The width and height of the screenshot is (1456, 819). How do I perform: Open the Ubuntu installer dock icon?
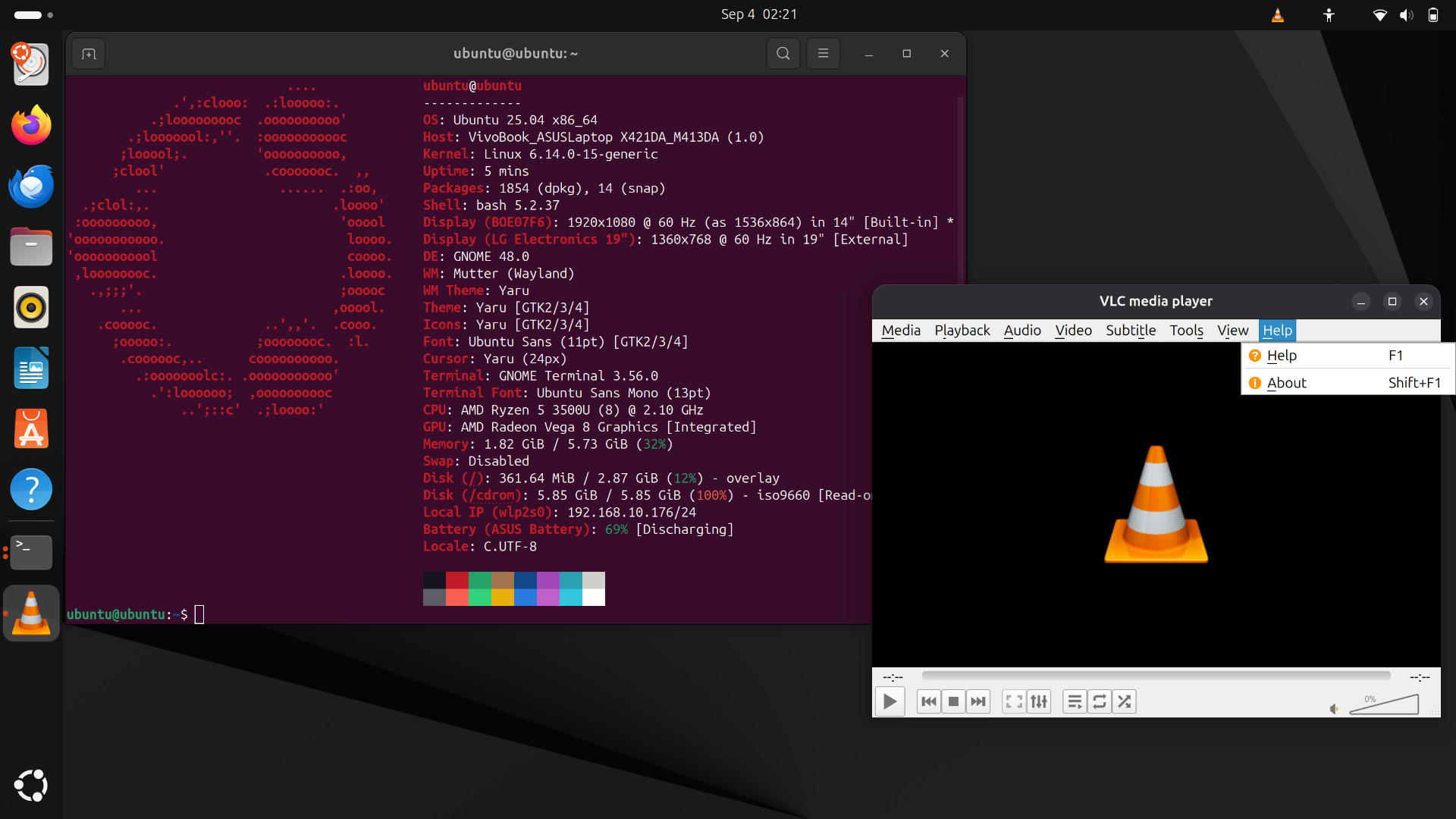[31, 64]
